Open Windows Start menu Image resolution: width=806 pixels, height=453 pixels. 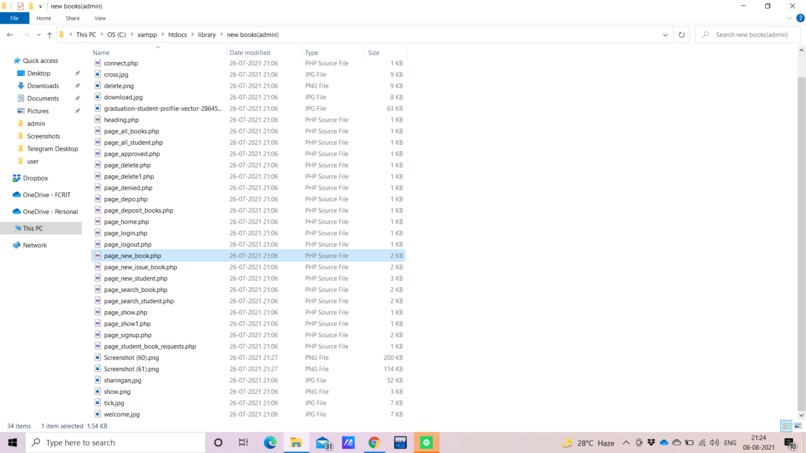(12, 443)
